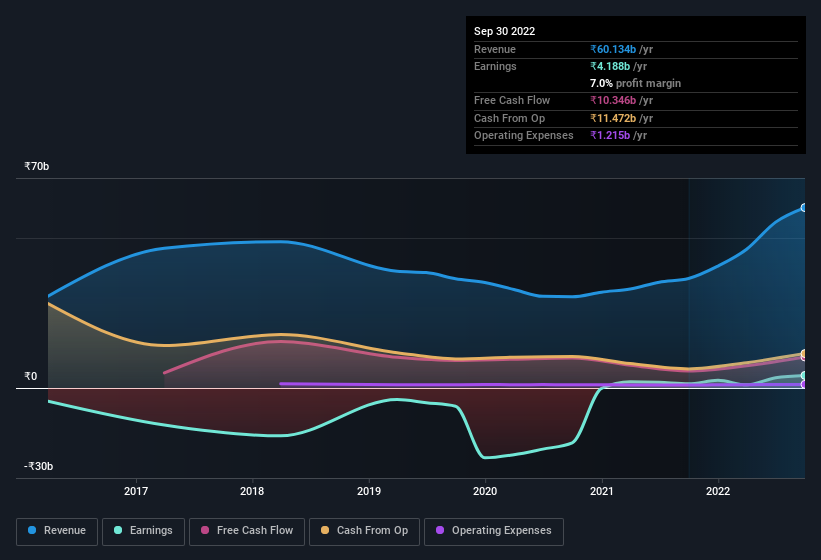Click the Earnings label in tooltip
The height and width of the screenshot is (560, 821).
[495, 66]
